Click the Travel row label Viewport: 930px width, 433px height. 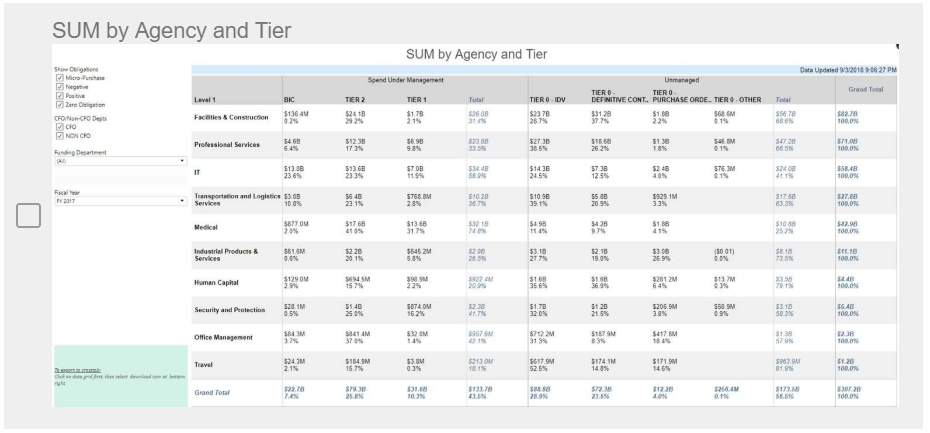[x=206, y=365]
